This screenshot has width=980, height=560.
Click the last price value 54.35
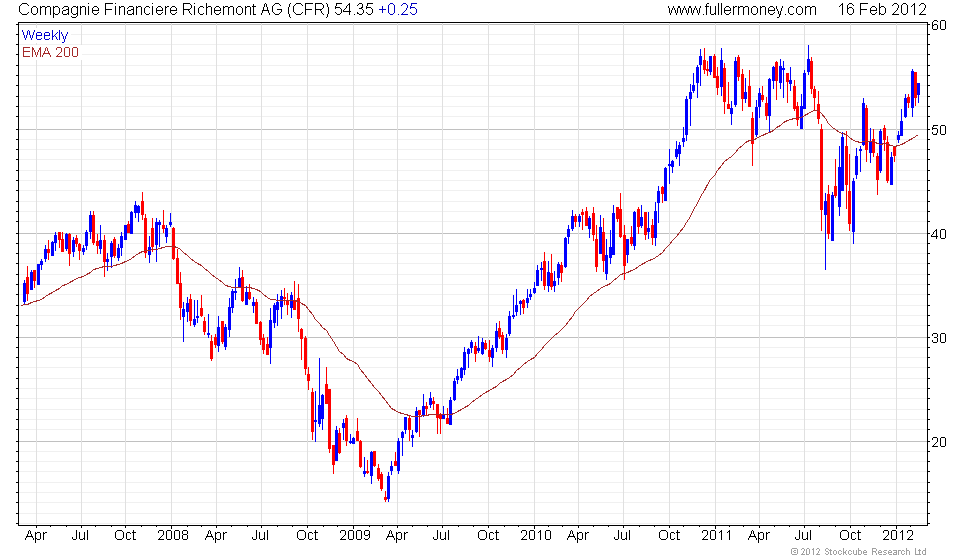pyautogui.click(x=354, y=9)
